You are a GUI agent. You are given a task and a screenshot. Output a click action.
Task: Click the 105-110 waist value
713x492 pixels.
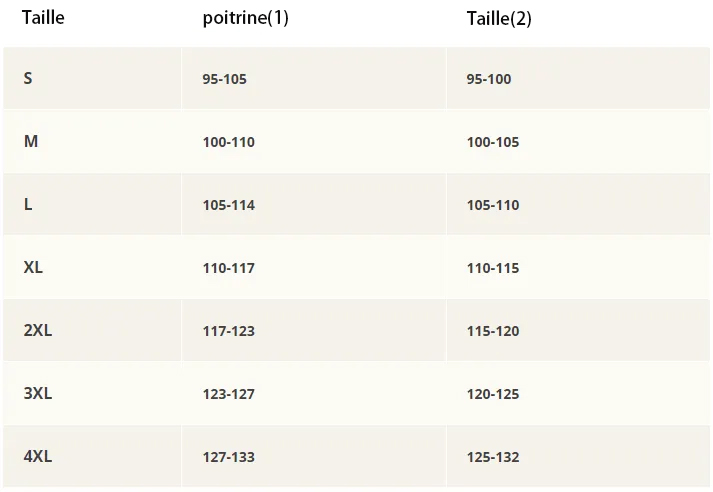493,205
